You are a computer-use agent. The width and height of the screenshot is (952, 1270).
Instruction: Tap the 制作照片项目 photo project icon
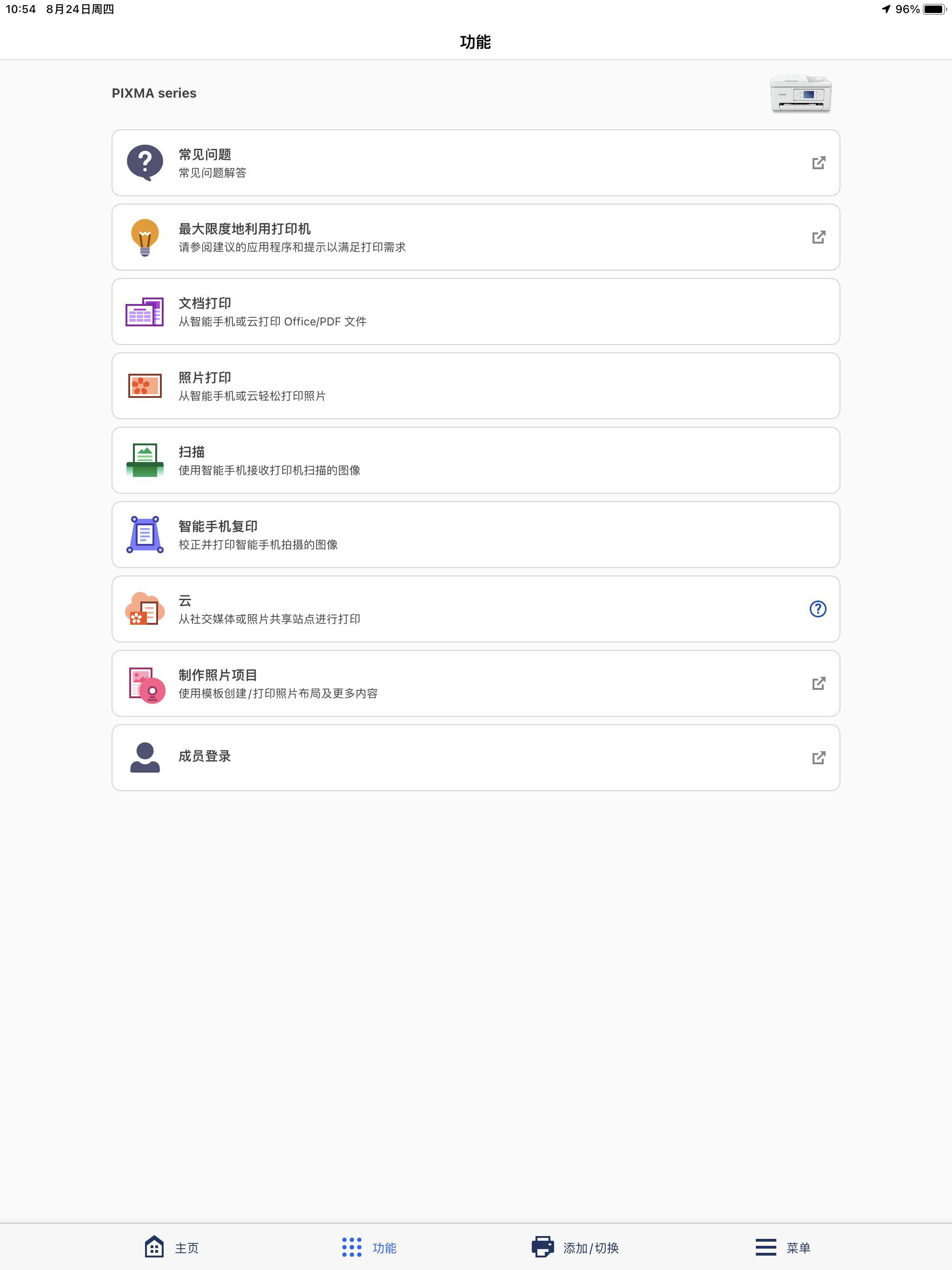(145, 683)
